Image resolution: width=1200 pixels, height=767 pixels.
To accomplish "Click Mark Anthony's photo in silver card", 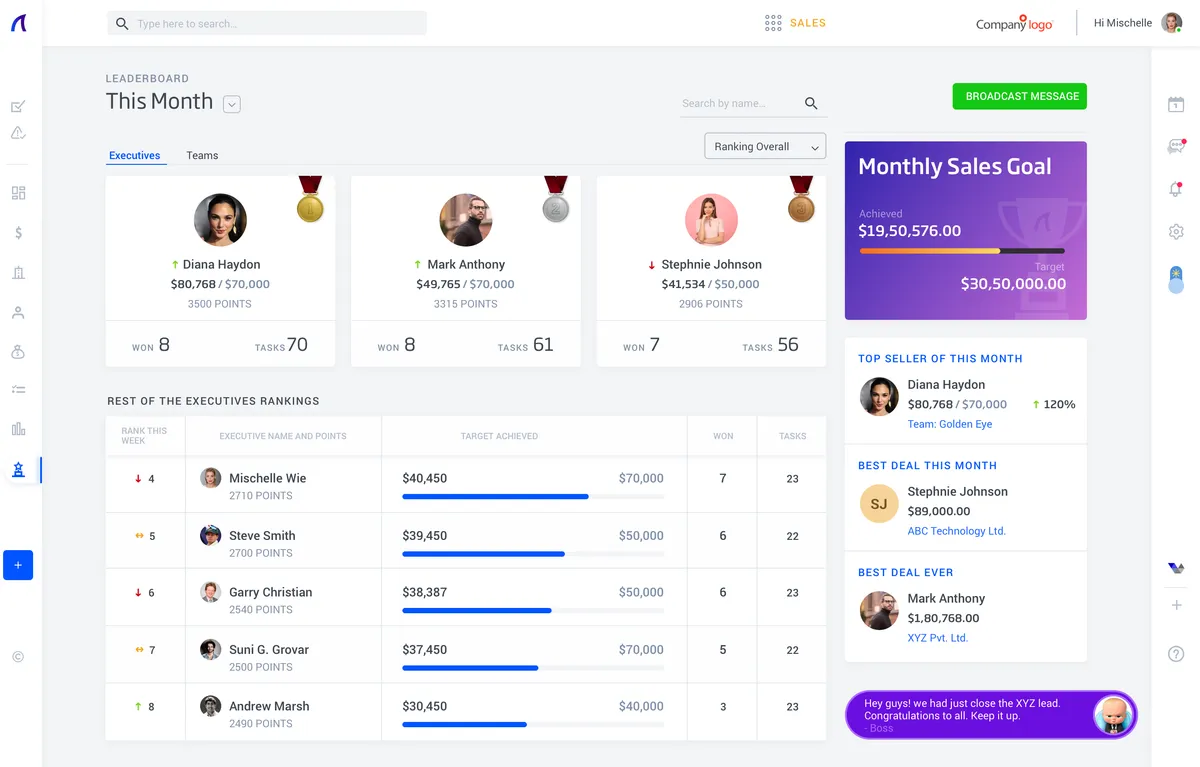I will click(x=466, y=220).
